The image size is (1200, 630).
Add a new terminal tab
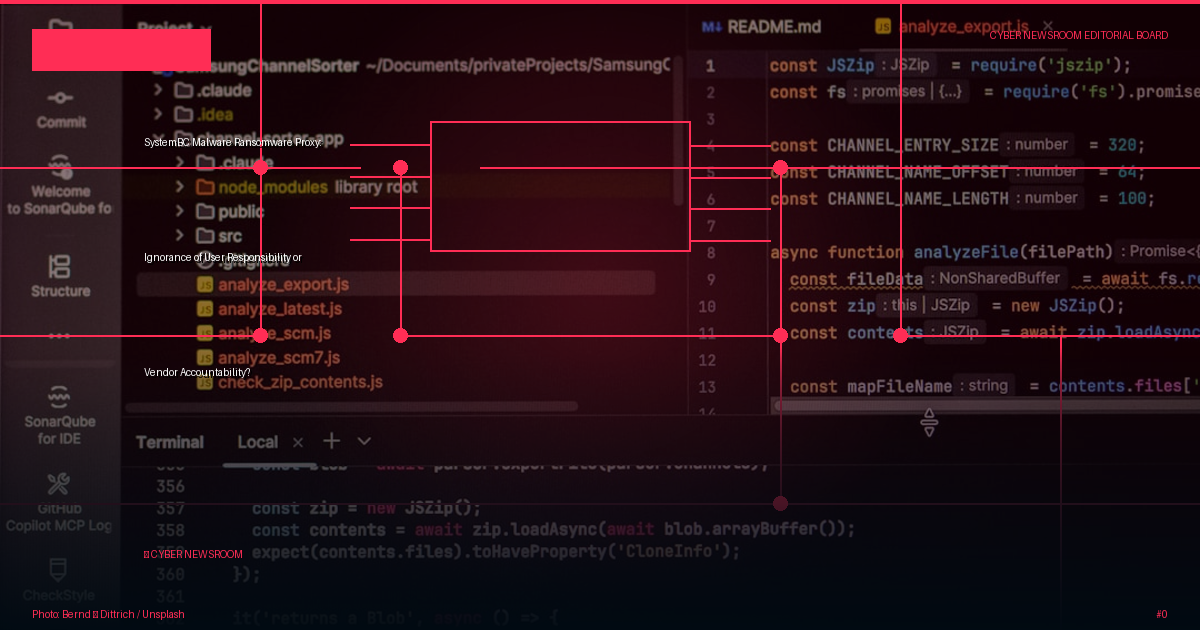pyautogui.click(x=331, y=441)
